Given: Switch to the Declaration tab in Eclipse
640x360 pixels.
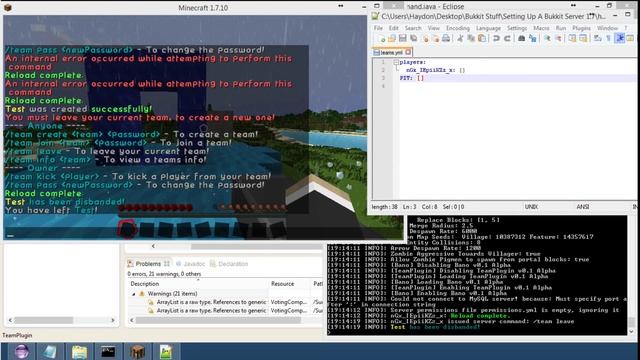Looking at the screenshot, I should [229, 264].
